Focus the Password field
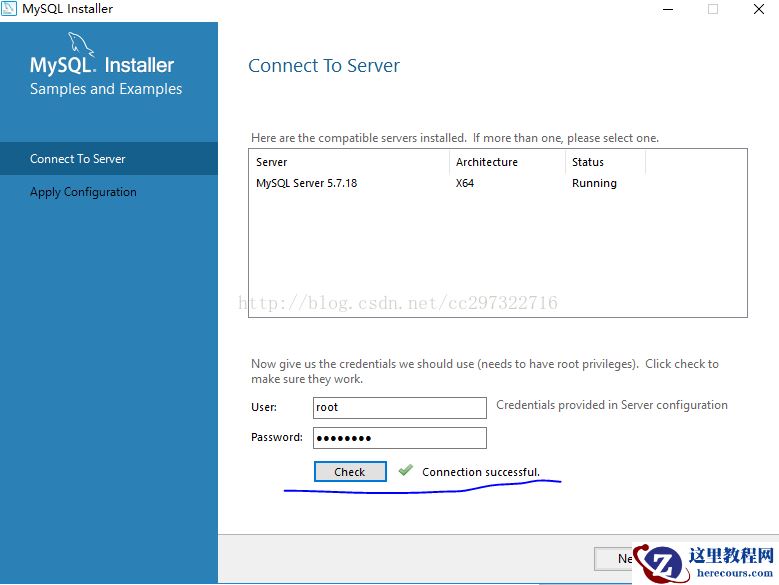Viewport: 779px width, 585px height. point(399,438)
